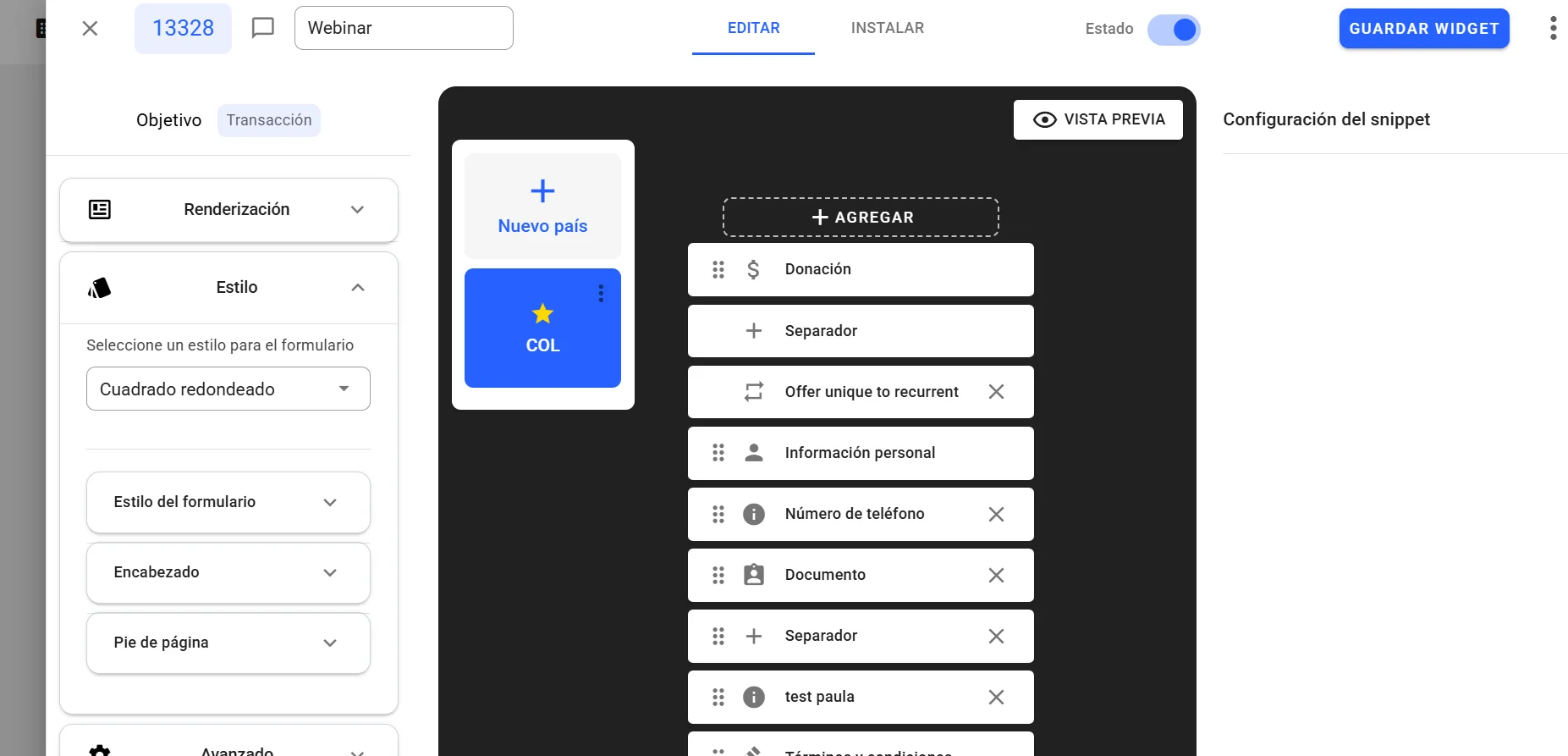The width and height of the screenshot is (1568, 756).
Task: Switch to the EDITAR tab
Action: click(753, 28)
